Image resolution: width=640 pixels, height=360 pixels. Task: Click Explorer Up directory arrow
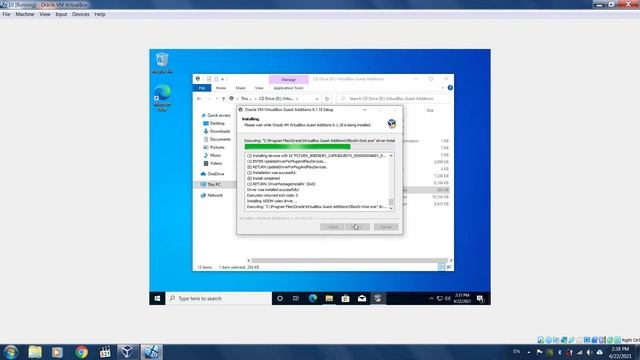tap(223, 99)
